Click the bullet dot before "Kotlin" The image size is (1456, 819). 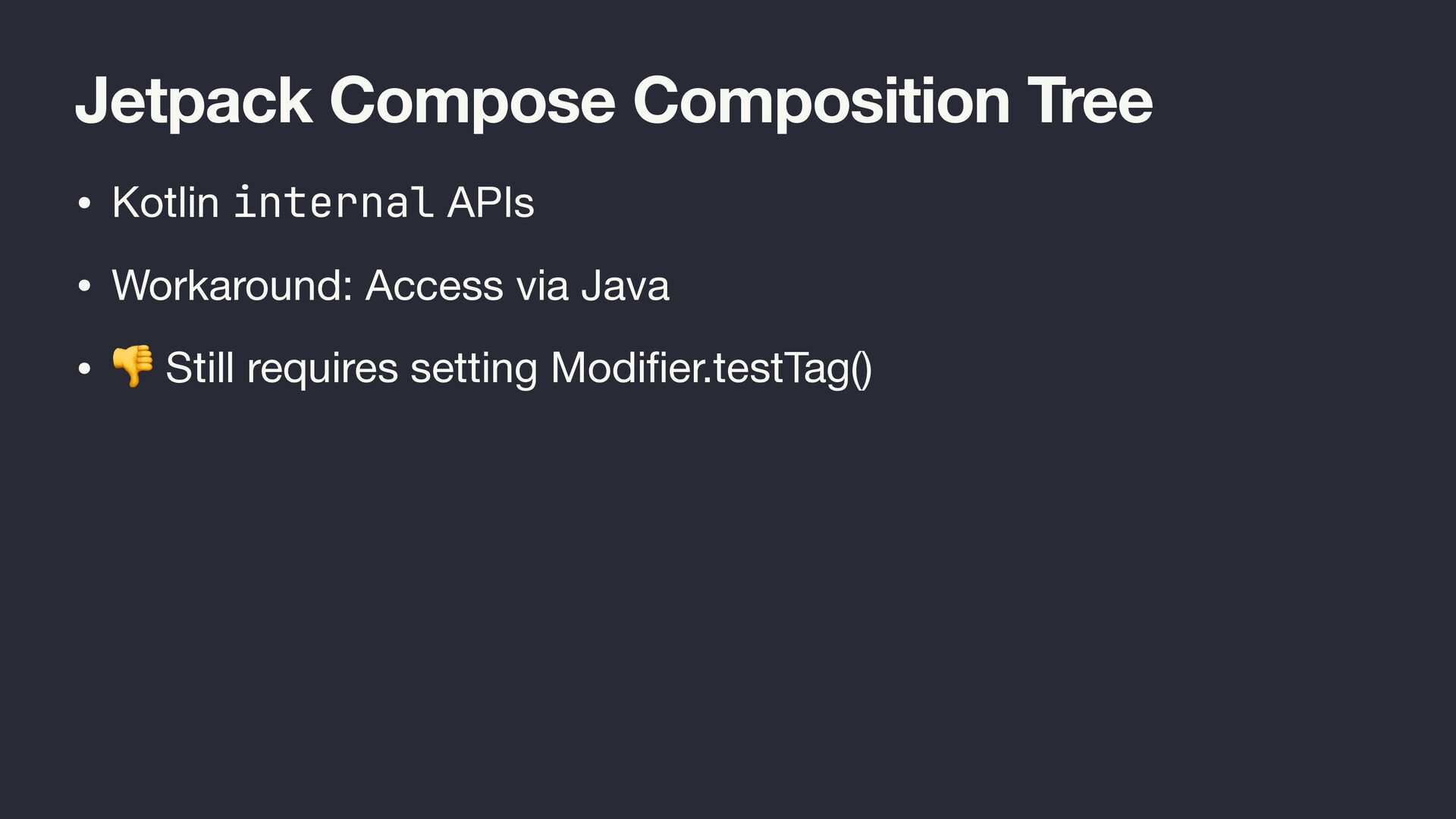(84, 204)
